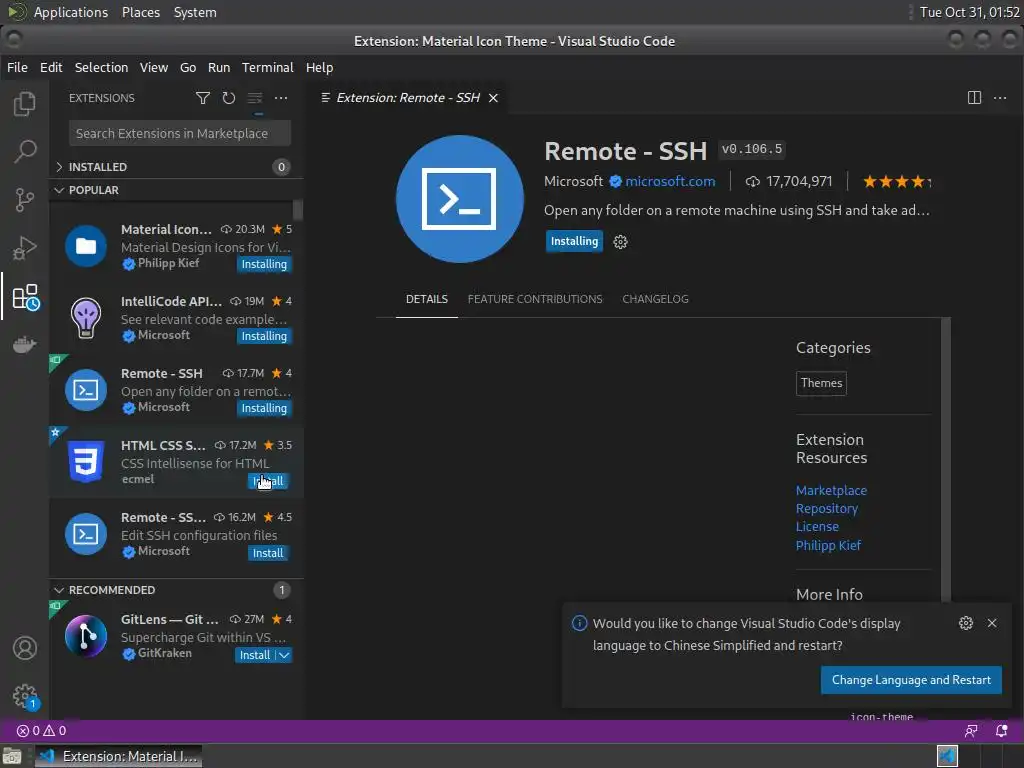Image resolution: width=1024 pixels, height=768 pixels.
Task: Open the Marketplace resource link
Action: click(831, 490)
